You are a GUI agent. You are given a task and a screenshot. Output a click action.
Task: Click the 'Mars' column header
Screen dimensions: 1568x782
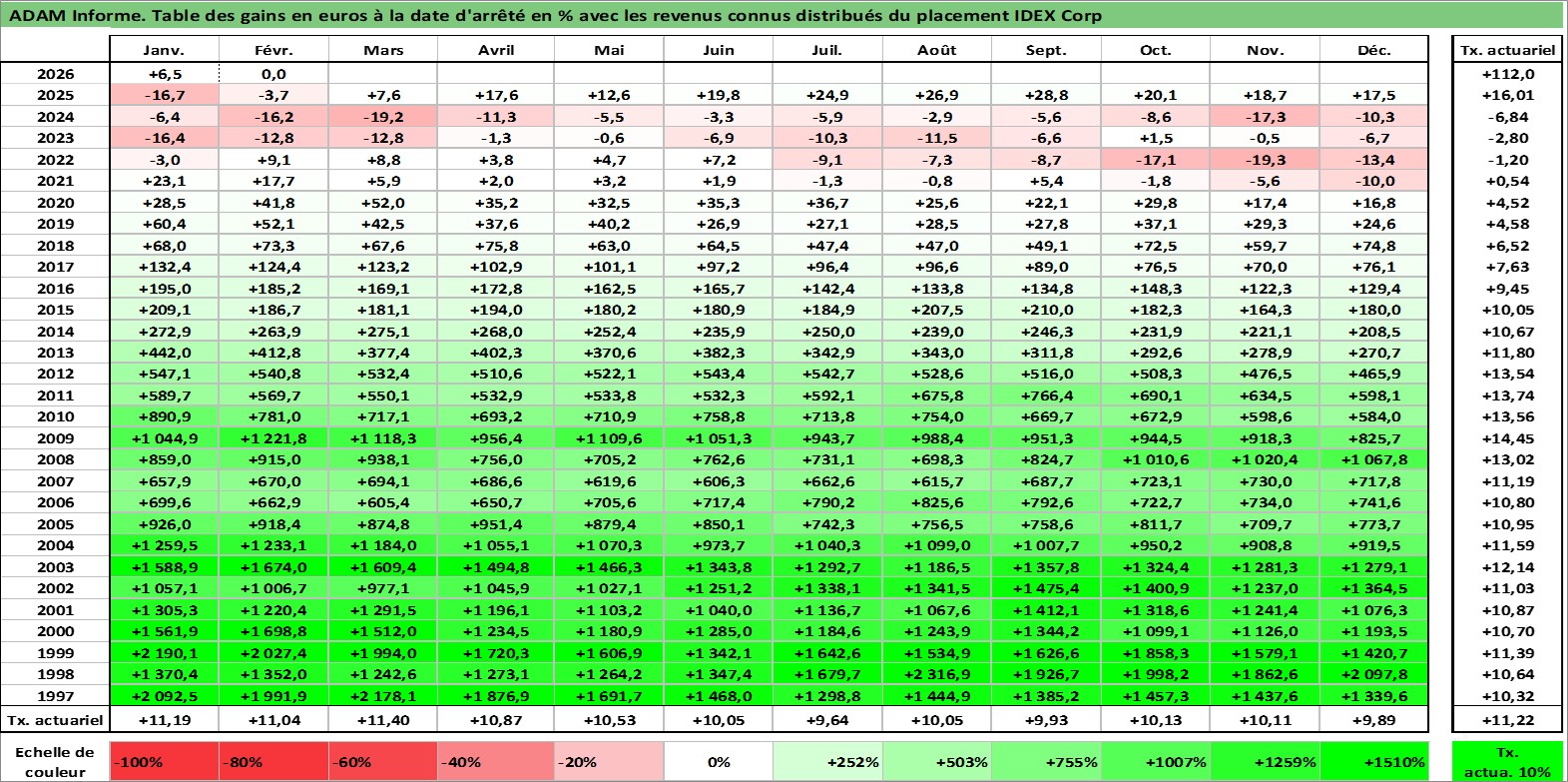coord(383,50)
